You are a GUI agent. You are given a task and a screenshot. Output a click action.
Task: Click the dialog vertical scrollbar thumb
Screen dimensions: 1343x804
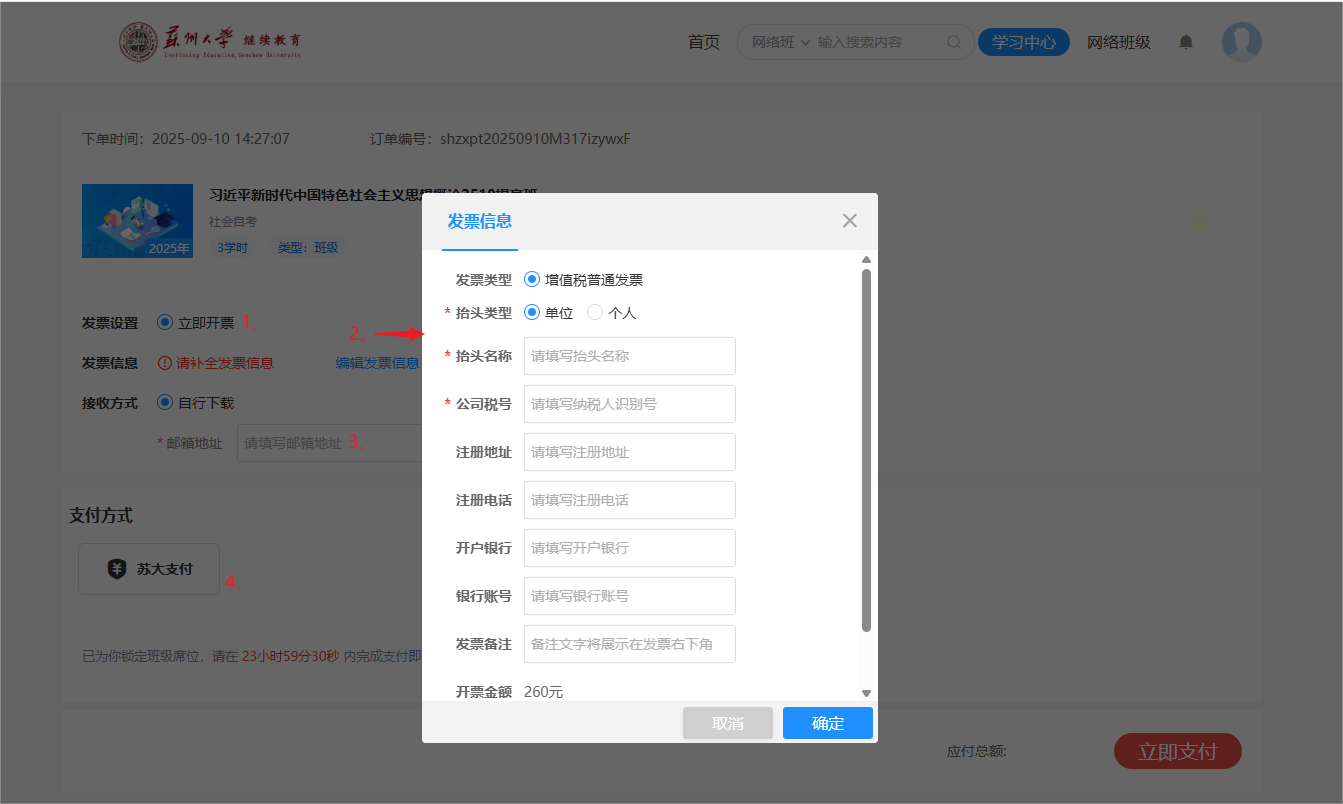click(x=866, y=450)
